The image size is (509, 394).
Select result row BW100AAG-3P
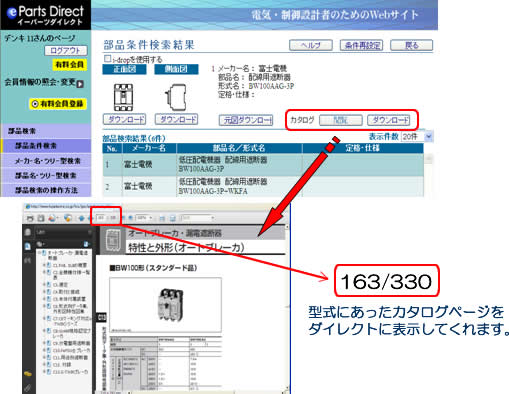click(263, 165)
